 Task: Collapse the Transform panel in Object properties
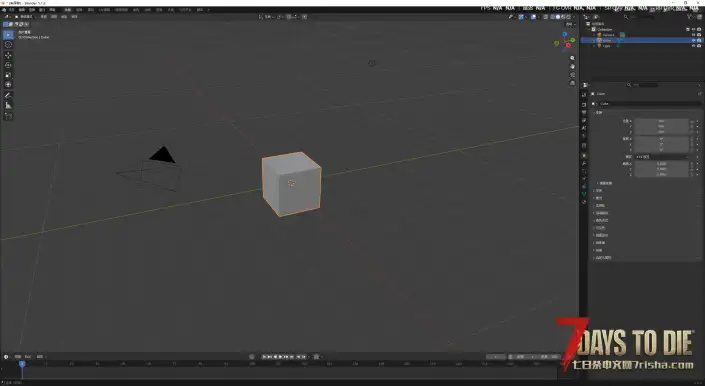click(598, 112)
